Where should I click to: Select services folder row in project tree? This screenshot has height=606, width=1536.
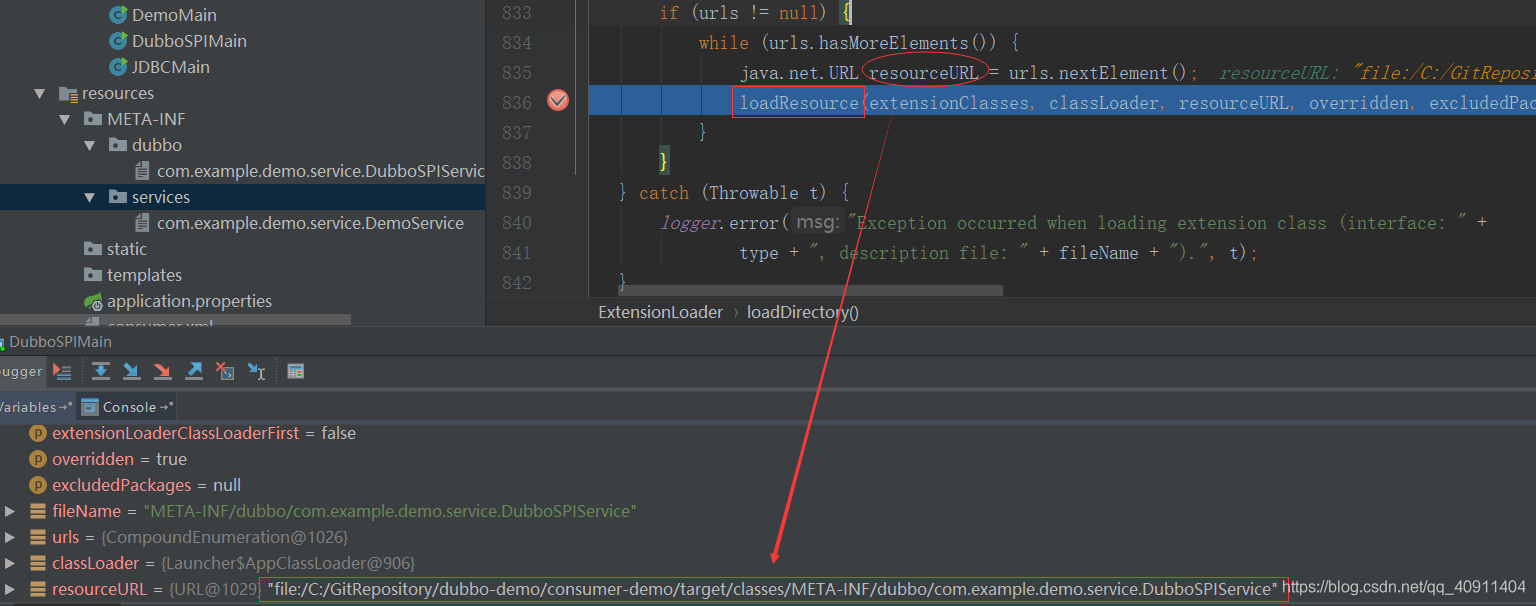click(x=242, y=197)
